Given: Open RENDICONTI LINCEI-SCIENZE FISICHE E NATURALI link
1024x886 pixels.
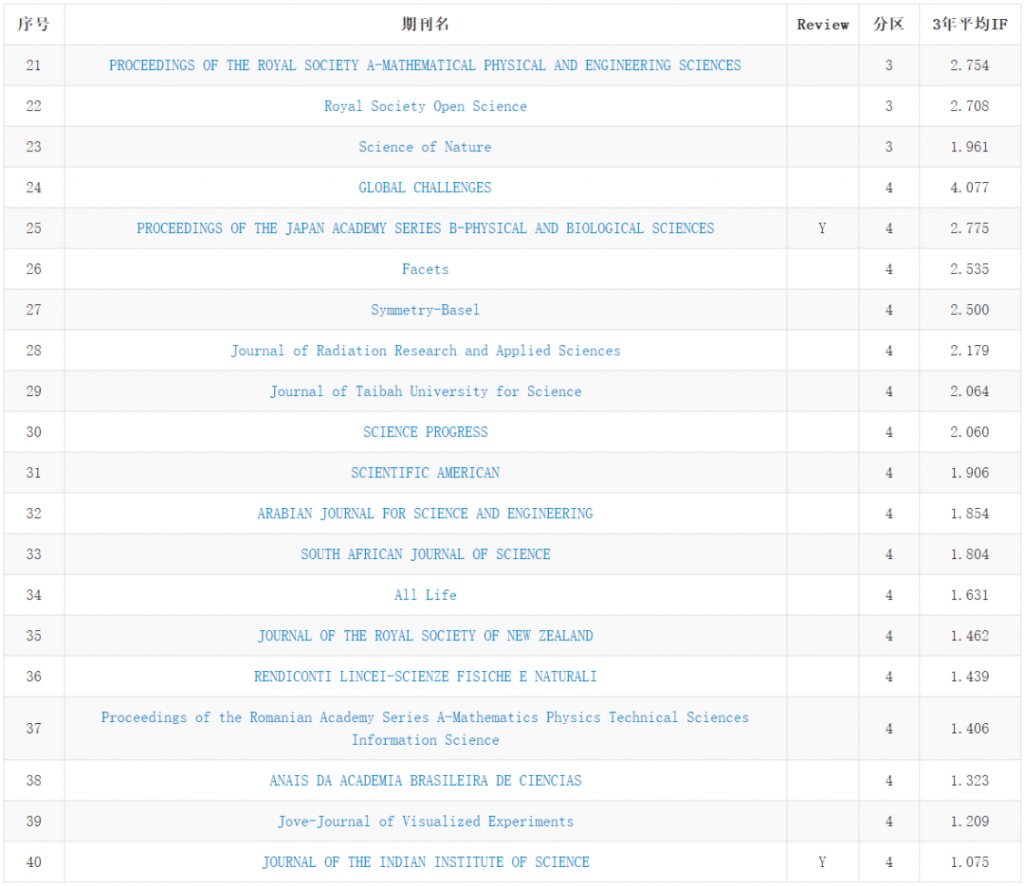Looking at the screenshot, I should click(x=425, y=676).
